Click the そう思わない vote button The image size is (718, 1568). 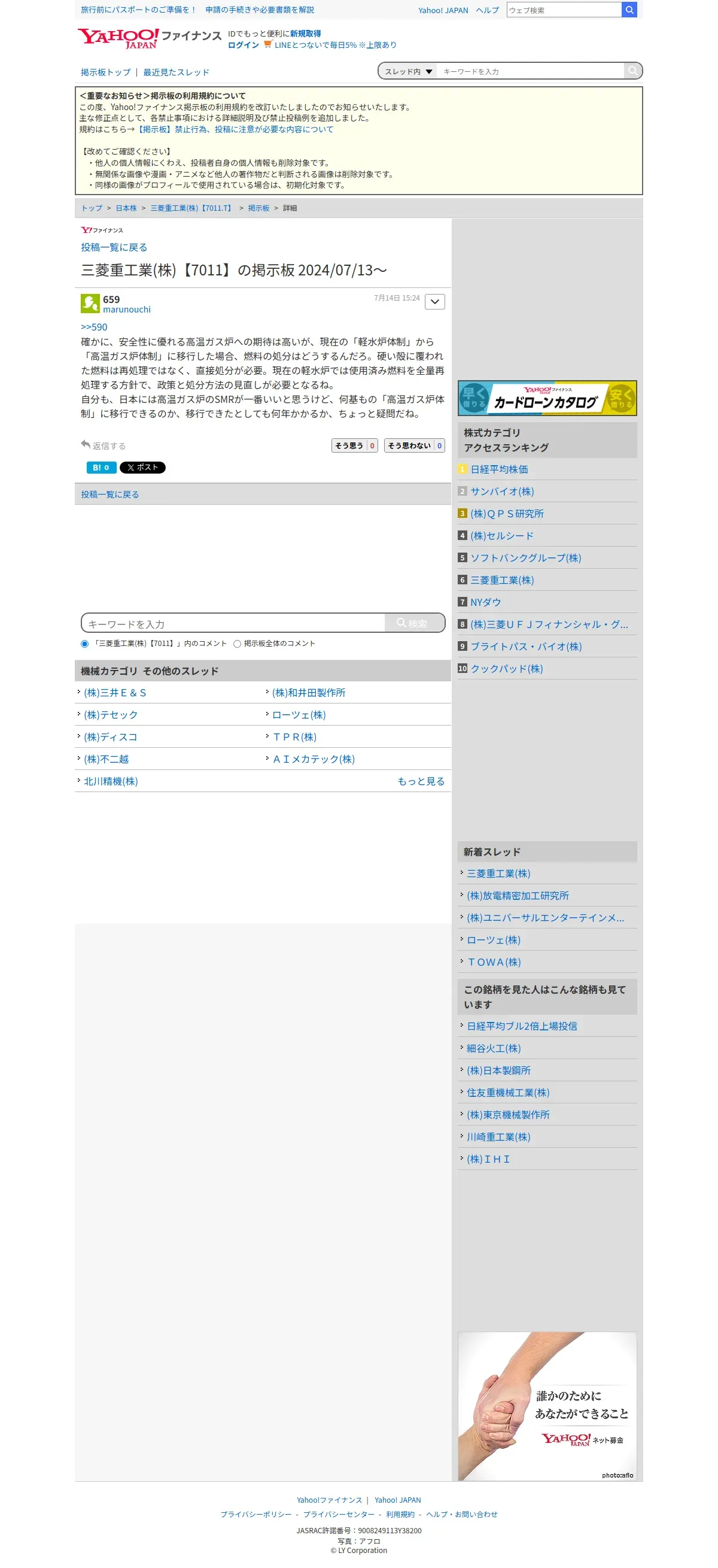[x=414, y=445]
